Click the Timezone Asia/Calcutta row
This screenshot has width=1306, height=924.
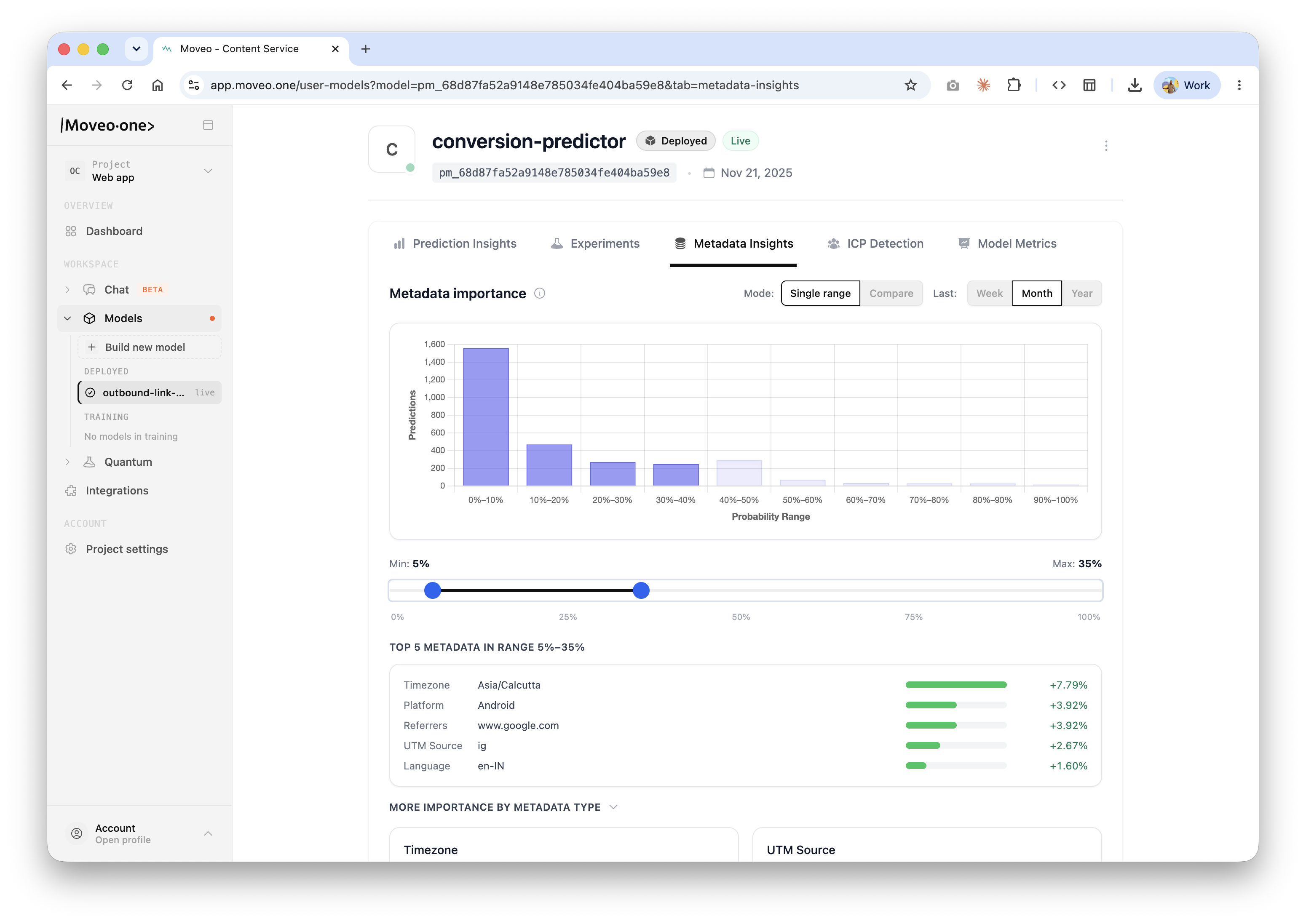(745, 685)
